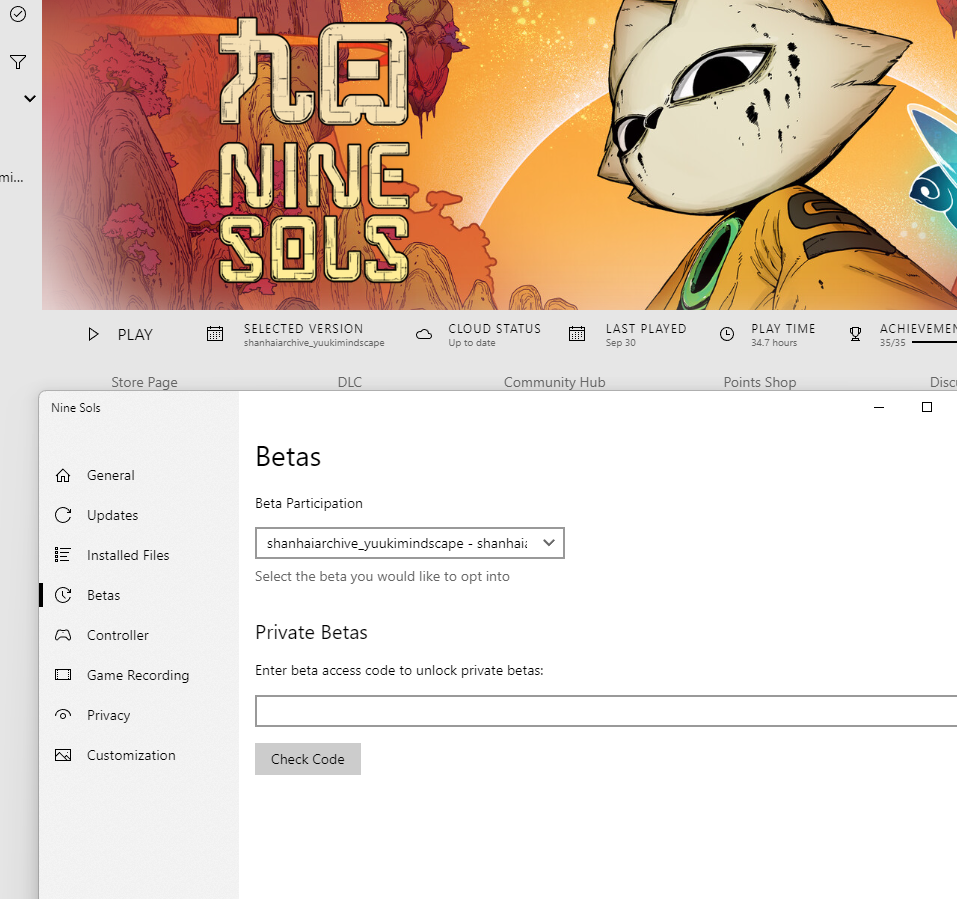Image resolution: width=957 pixels, height=899 pixels.
Task: Click the Game Recording film icon
Action: pyautogui.click(x=63, y=675)
